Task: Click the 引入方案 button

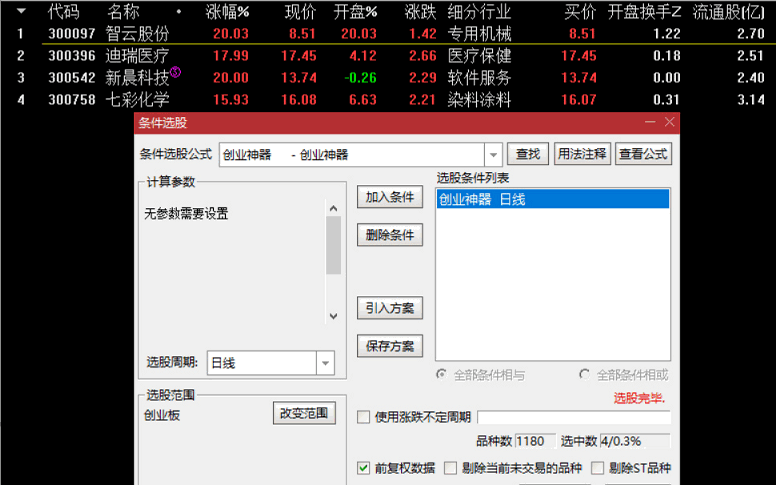Action: point(390,308)
